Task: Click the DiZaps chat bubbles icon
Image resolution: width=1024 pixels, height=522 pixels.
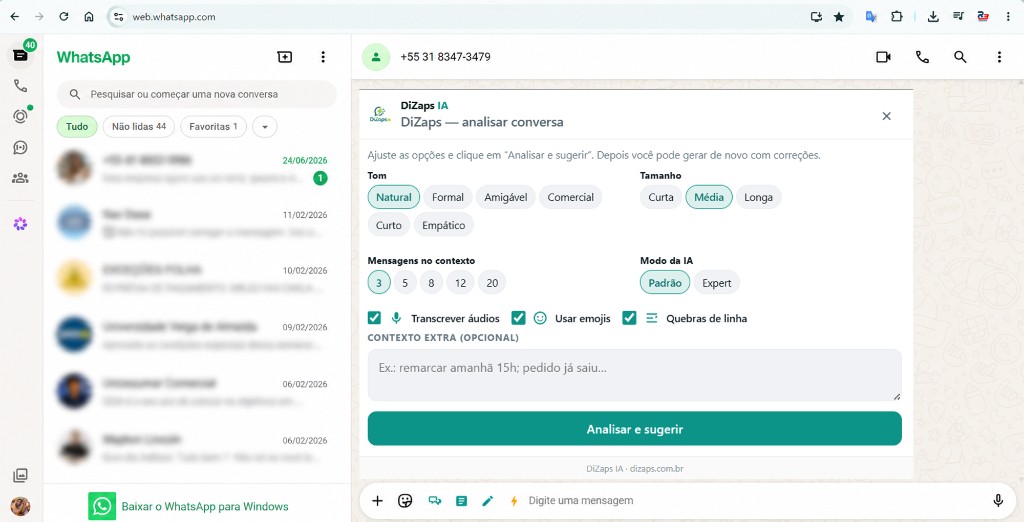Action: pos(434,500)
